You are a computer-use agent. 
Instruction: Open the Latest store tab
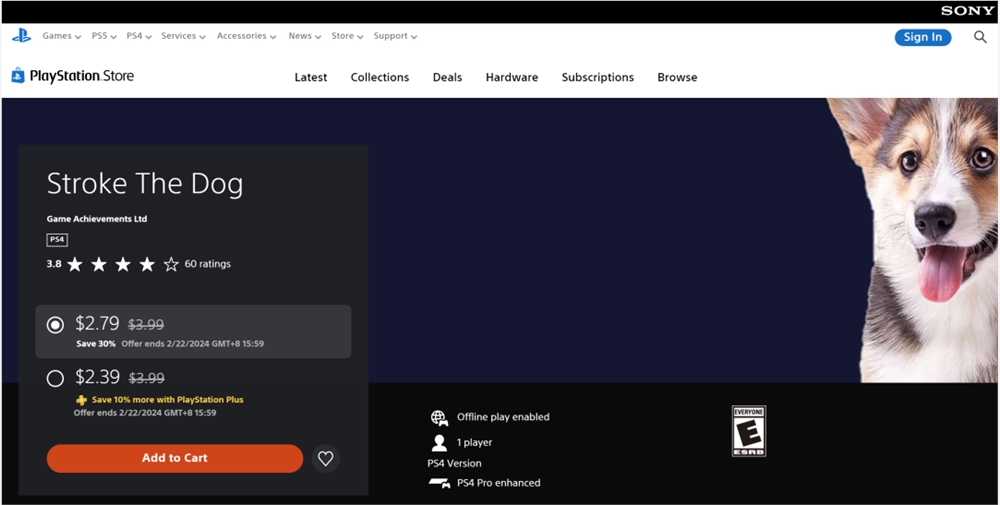click(x=311, y=77)
